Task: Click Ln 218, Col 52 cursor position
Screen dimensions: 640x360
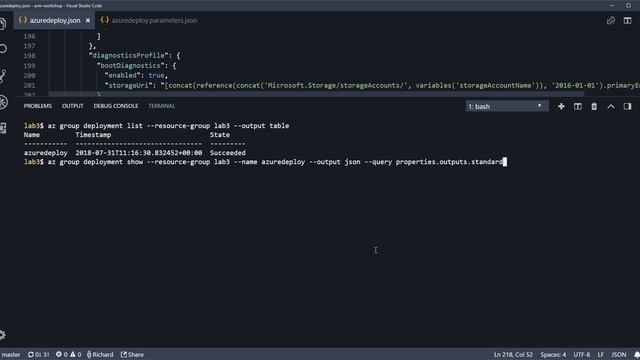Action: coord(513,355)
